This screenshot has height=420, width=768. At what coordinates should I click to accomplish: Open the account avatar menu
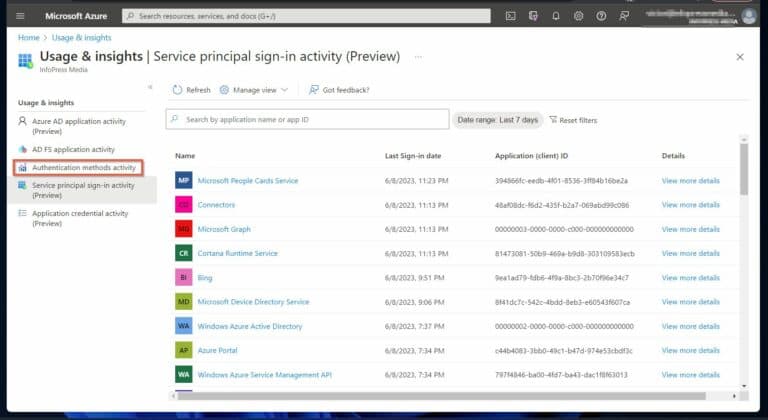[748, 16]
